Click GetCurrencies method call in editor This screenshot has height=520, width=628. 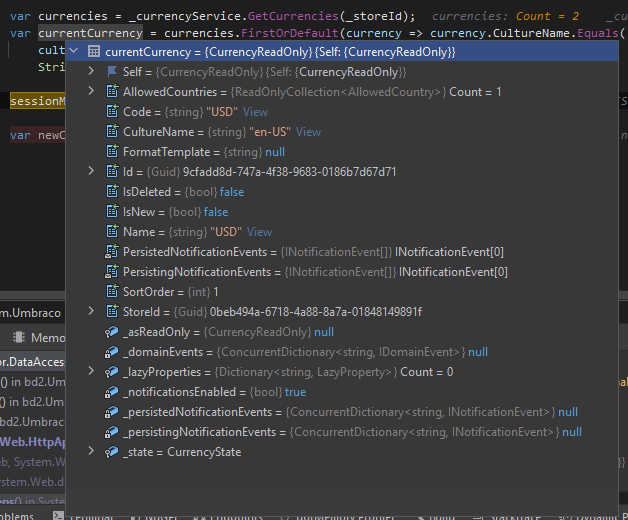(293, 16)
